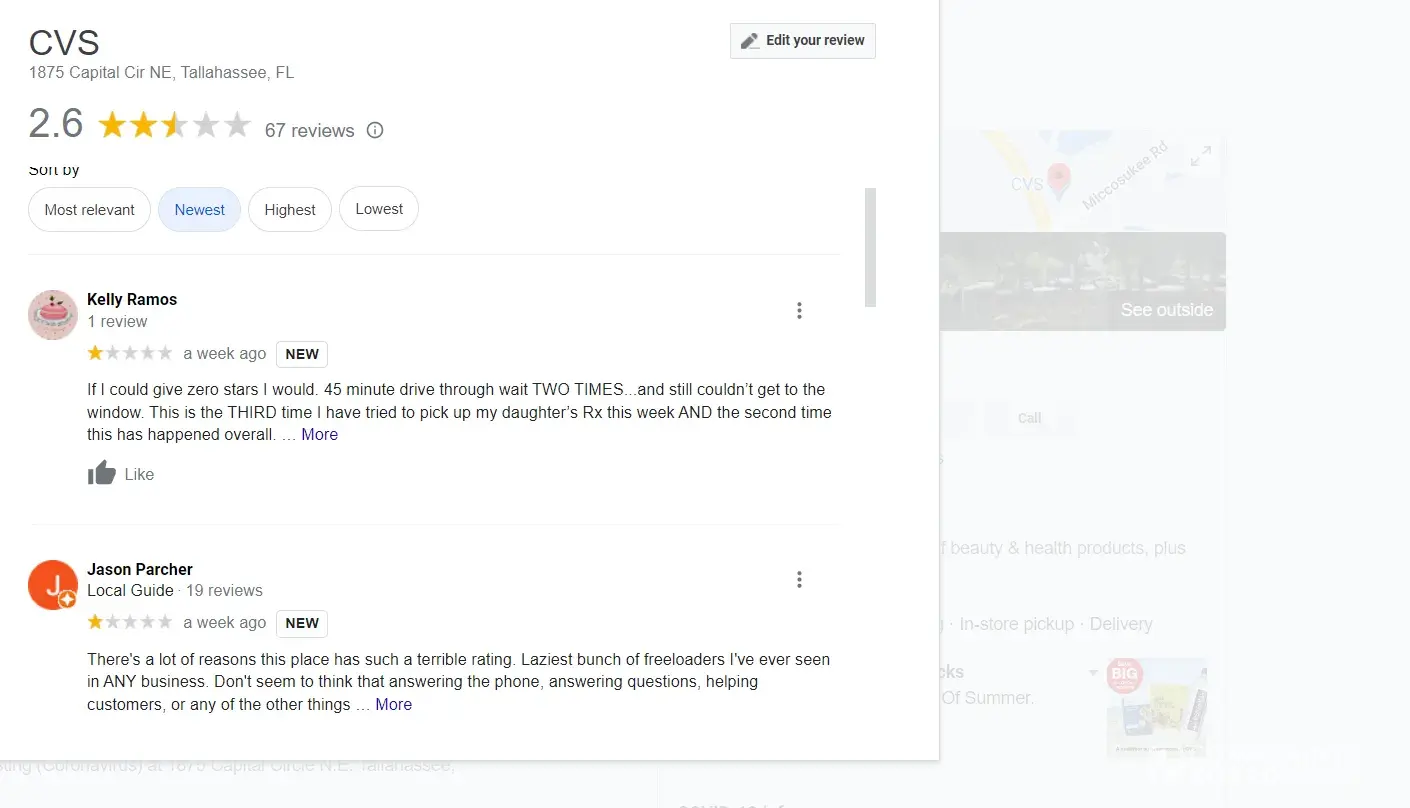Click Jason Parcher's 'Local Guide · 19 reviews' text

(175, 591)
